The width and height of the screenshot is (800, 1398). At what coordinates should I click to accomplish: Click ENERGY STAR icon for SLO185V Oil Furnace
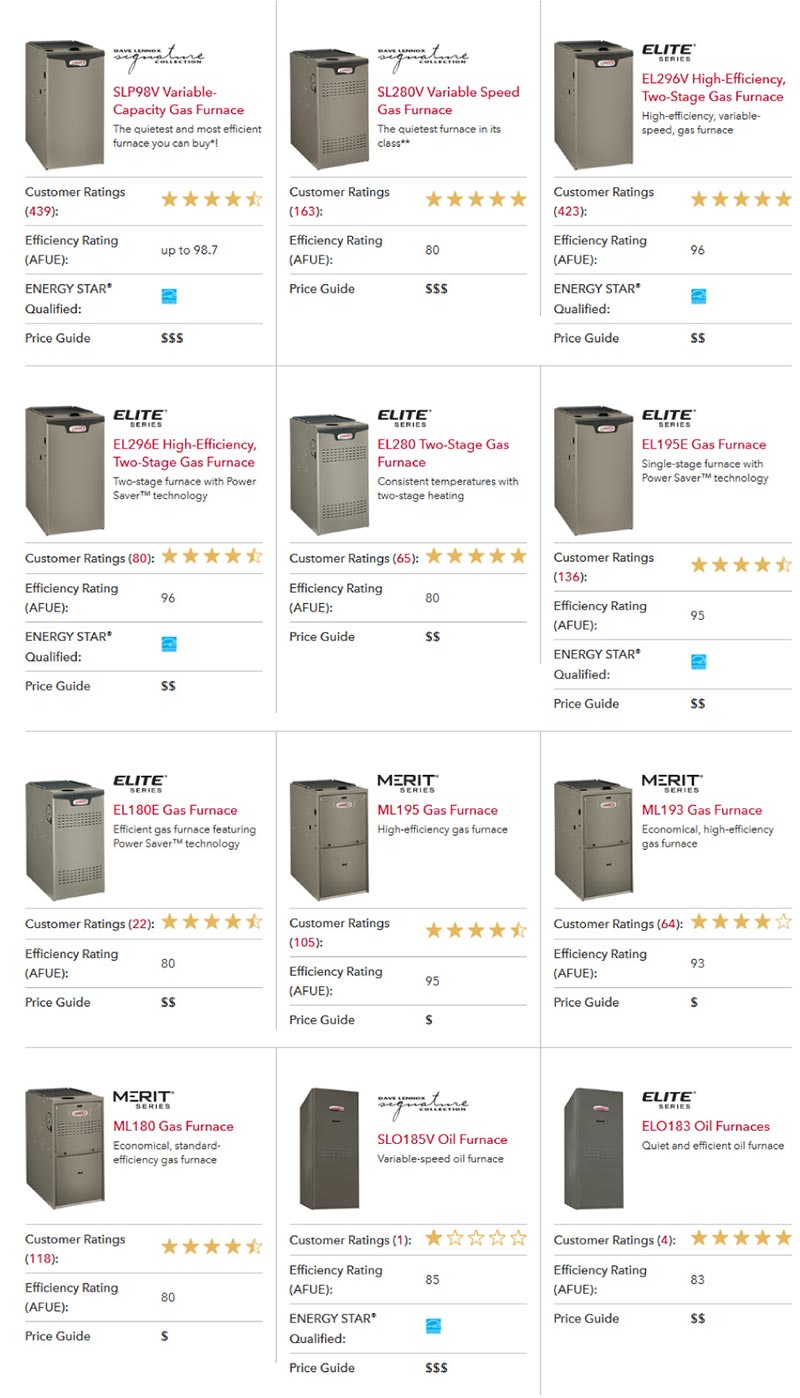tap(432, 1326)
